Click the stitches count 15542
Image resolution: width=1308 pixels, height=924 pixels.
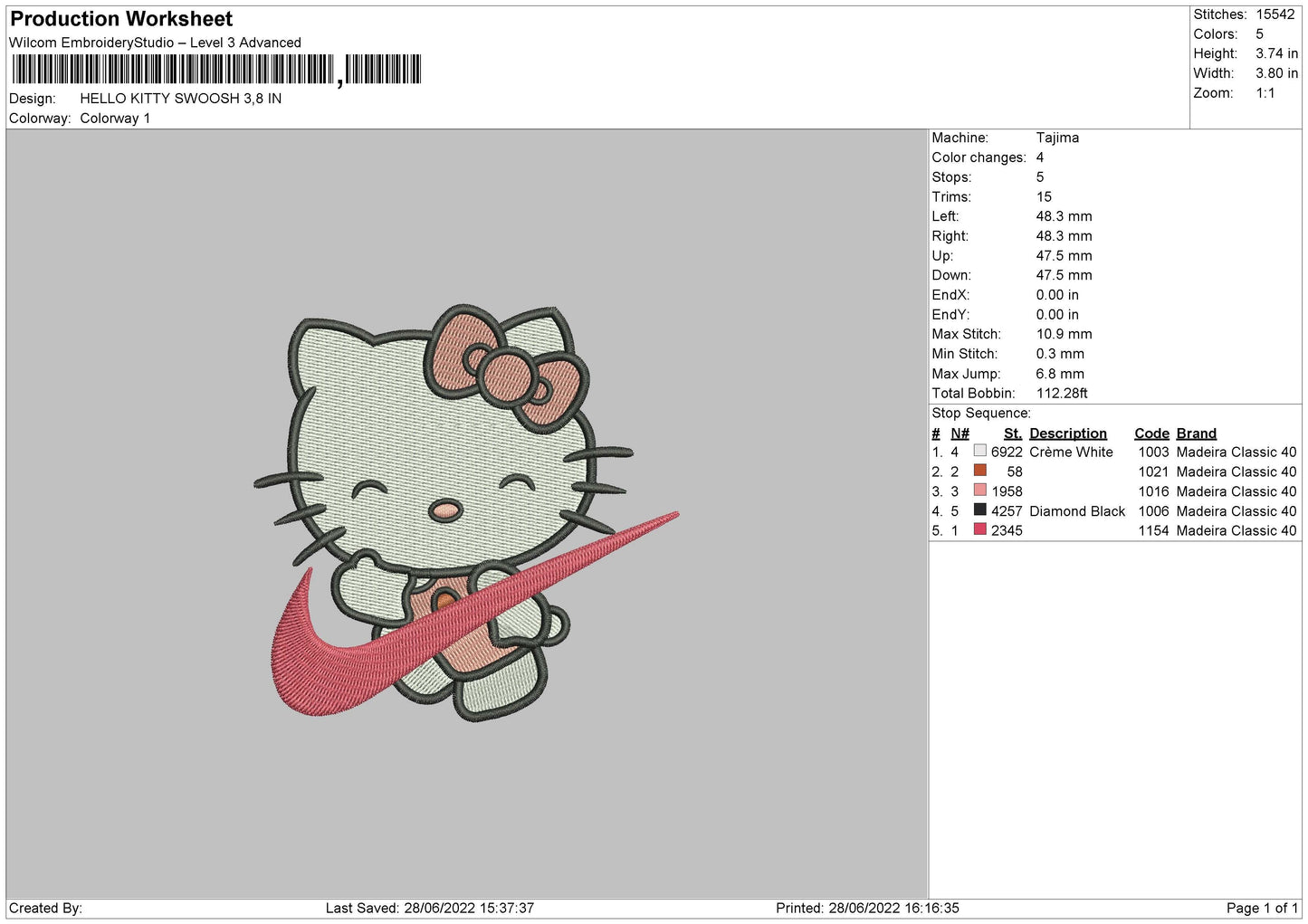[x=1275, y=14]
